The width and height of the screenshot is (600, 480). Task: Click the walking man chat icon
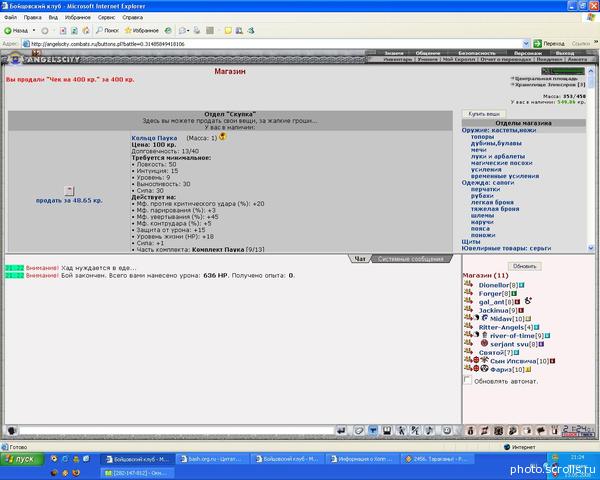401,431
